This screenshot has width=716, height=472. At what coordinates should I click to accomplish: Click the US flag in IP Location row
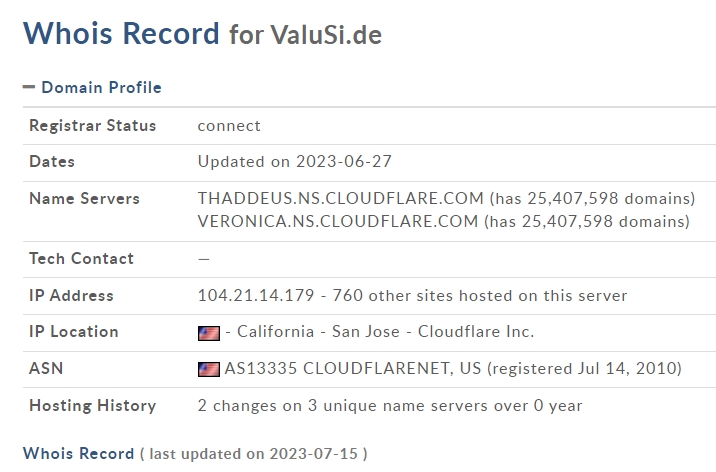click(x=209, y=333)
